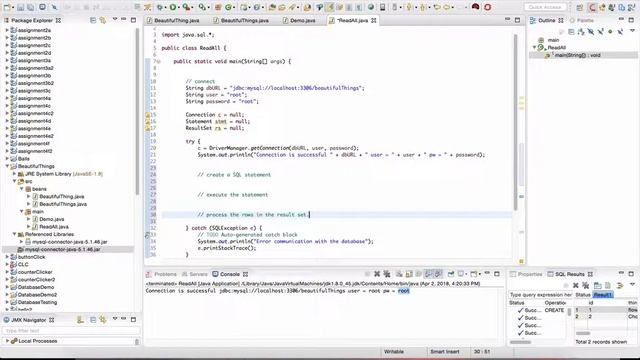Click the Open Perspective icon
Image resolution: width=640 pixels, height=360 pixels.
tap(580, 8)
